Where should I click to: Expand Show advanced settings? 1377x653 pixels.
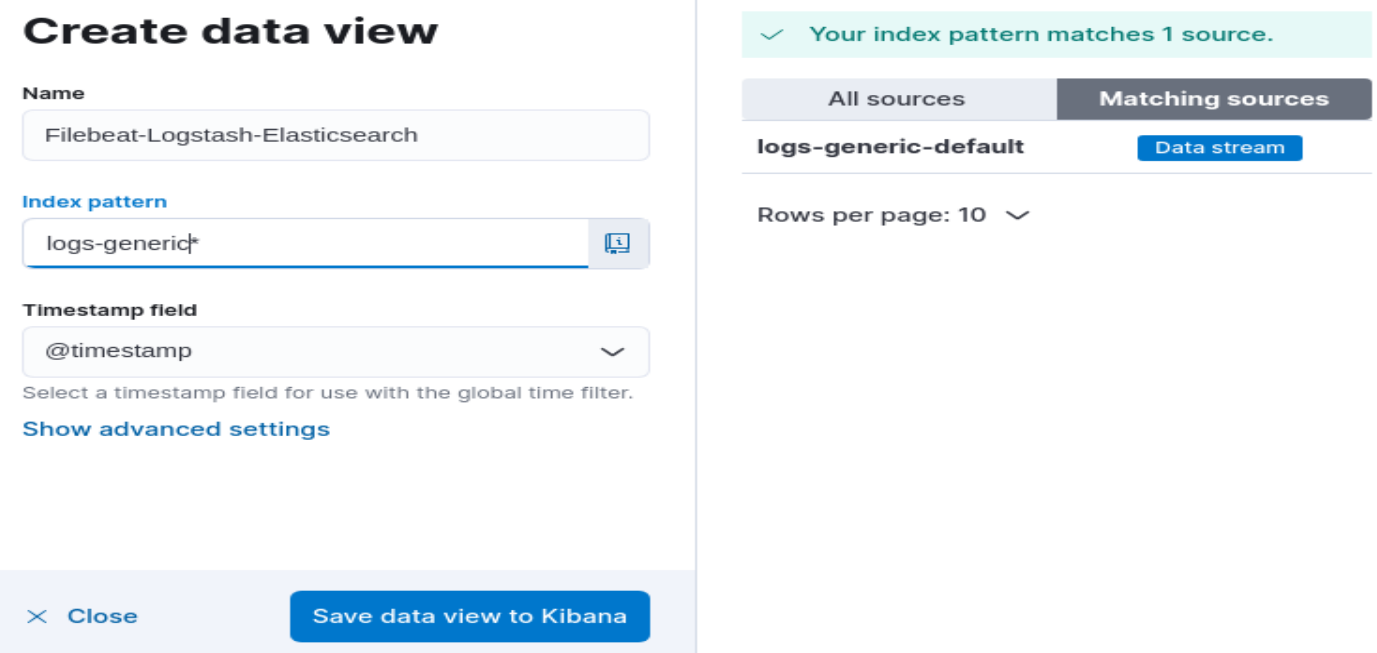coord(176,429)
